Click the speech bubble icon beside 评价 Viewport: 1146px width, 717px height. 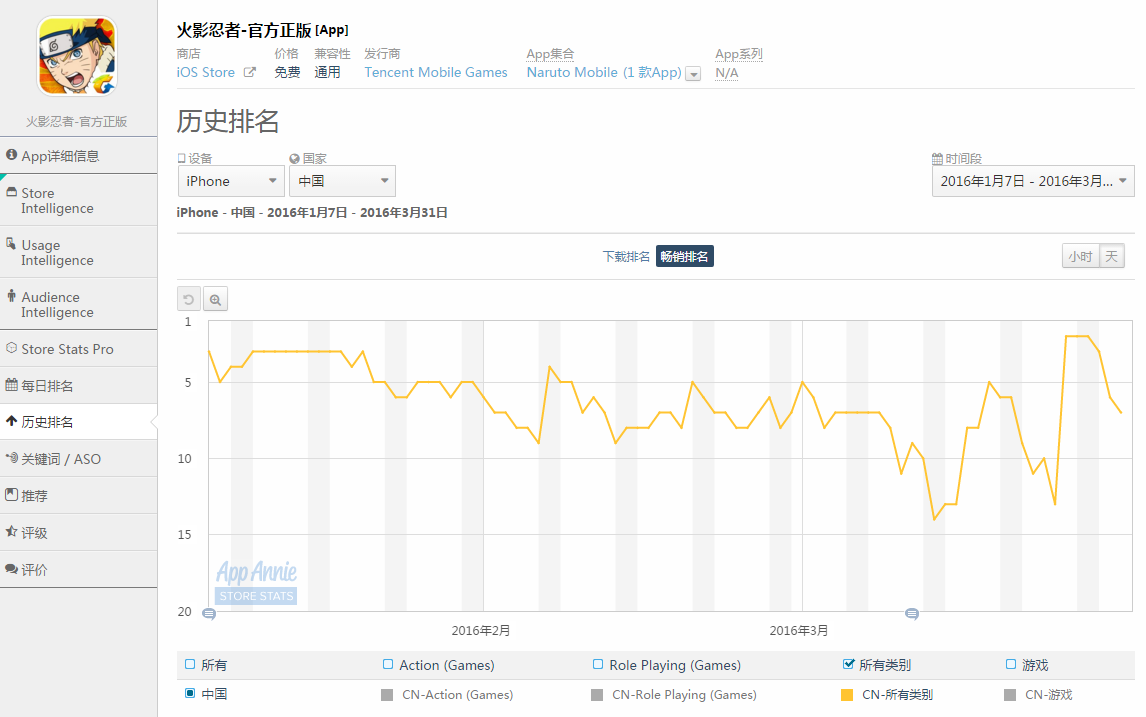click(12, 568)
